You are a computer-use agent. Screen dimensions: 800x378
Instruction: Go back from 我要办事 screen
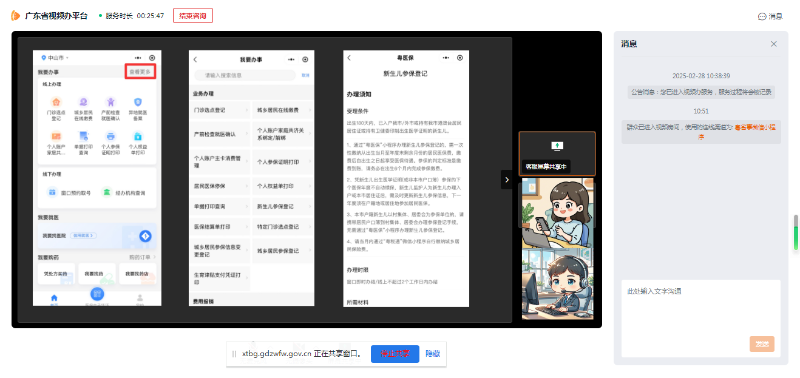tap(195, 60)
